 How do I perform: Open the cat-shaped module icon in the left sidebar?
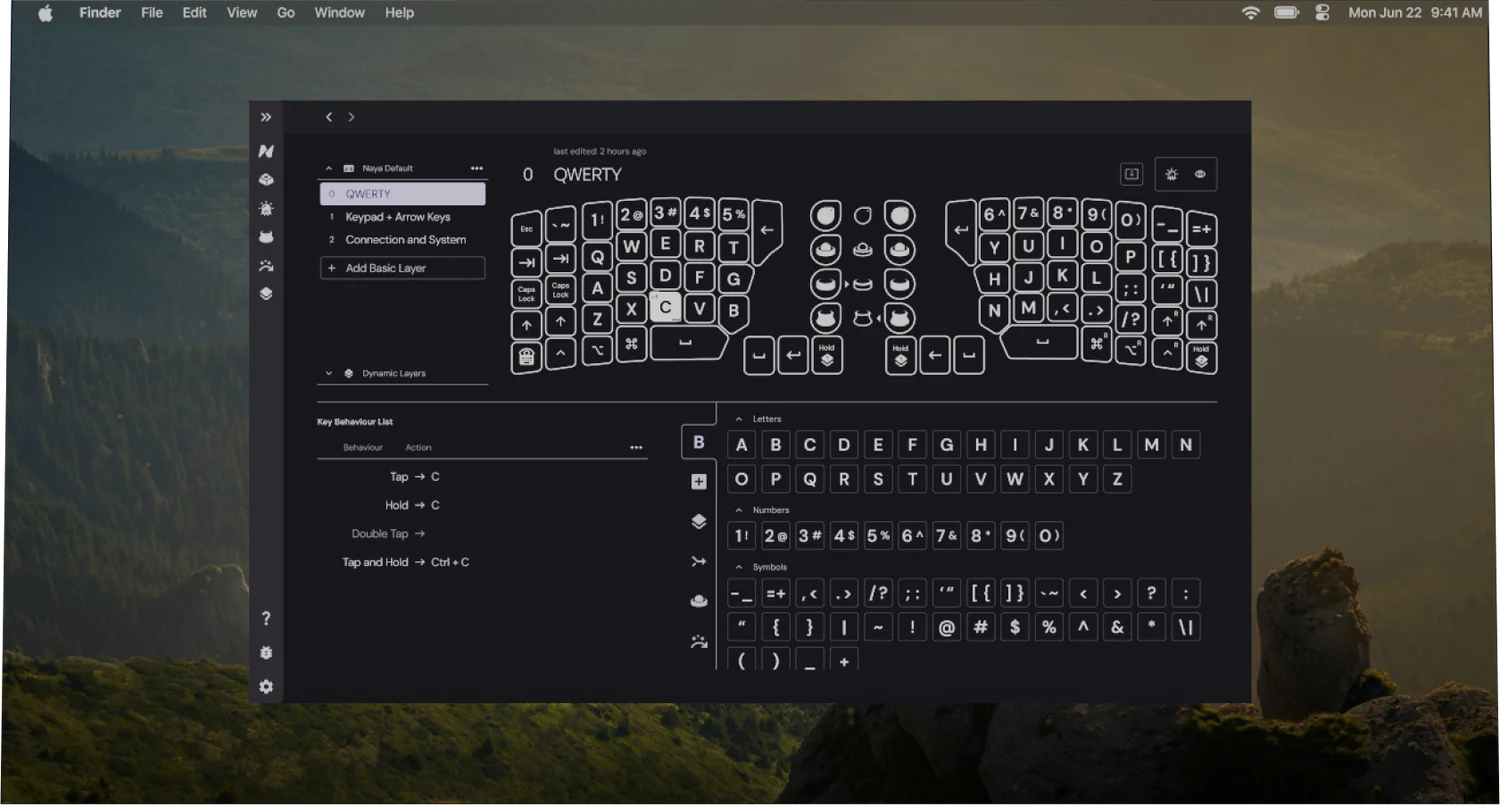(266, 237)
